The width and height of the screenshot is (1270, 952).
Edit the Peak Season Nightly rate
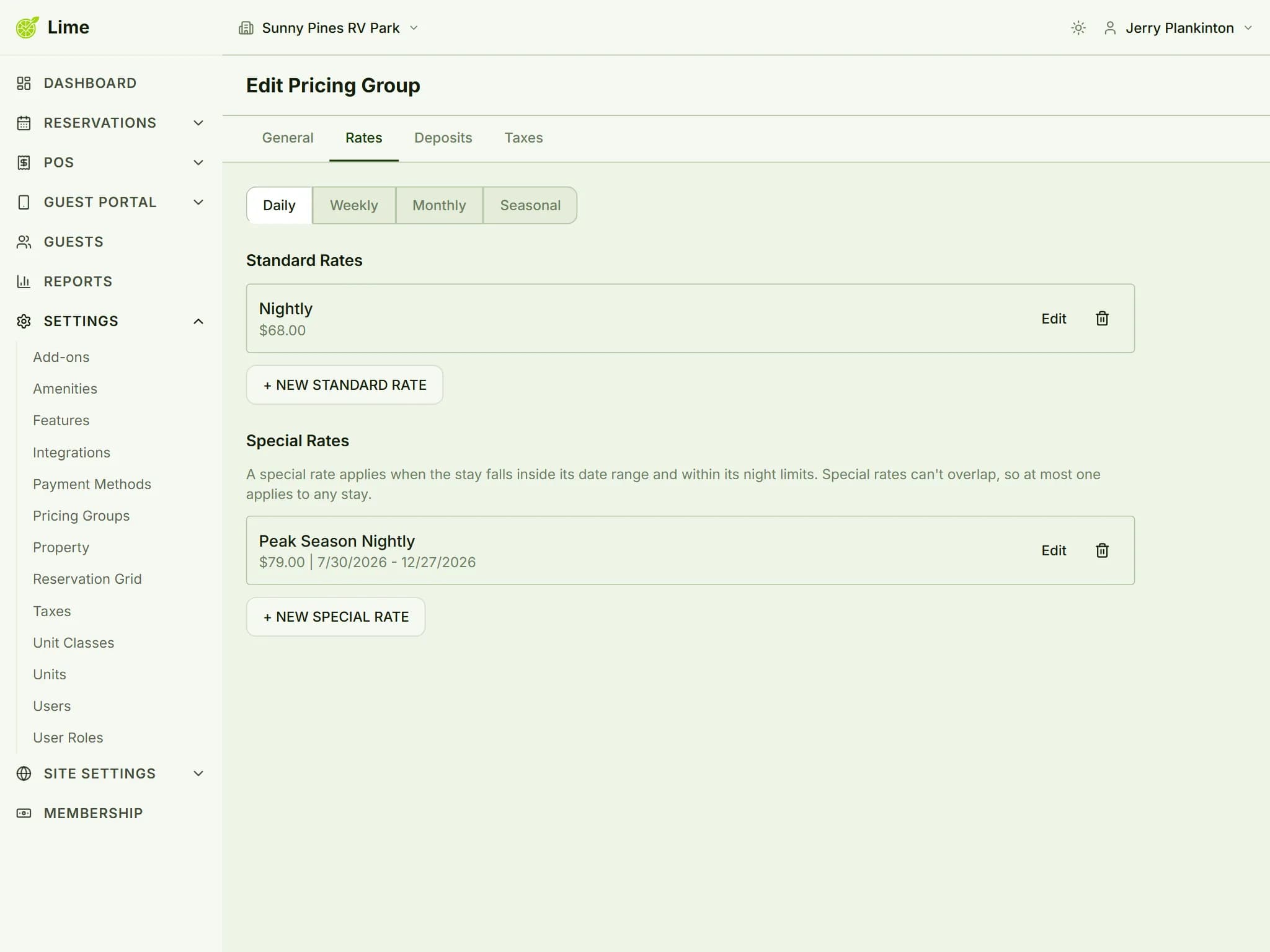[x=1054, y=550]
